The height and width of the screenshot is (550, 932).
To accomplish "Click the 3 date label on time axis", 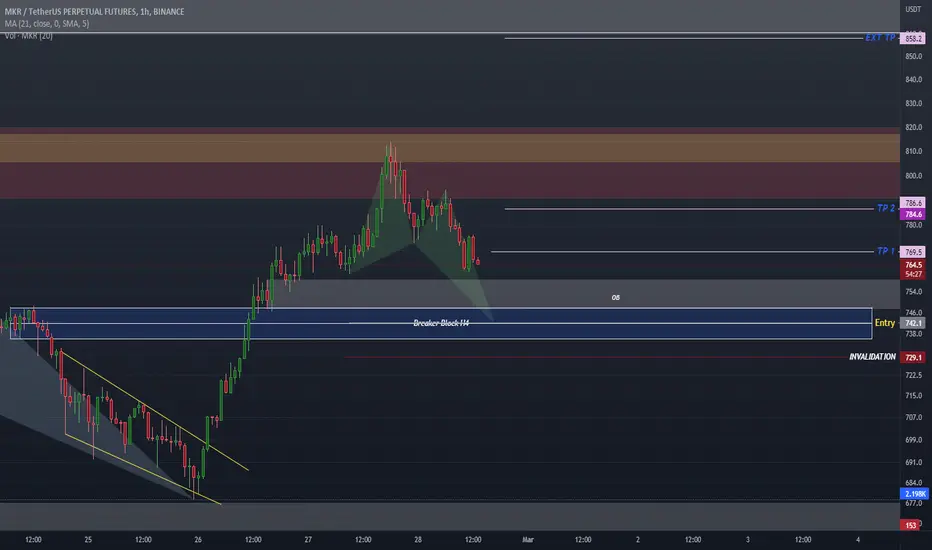I will point(748,540).
